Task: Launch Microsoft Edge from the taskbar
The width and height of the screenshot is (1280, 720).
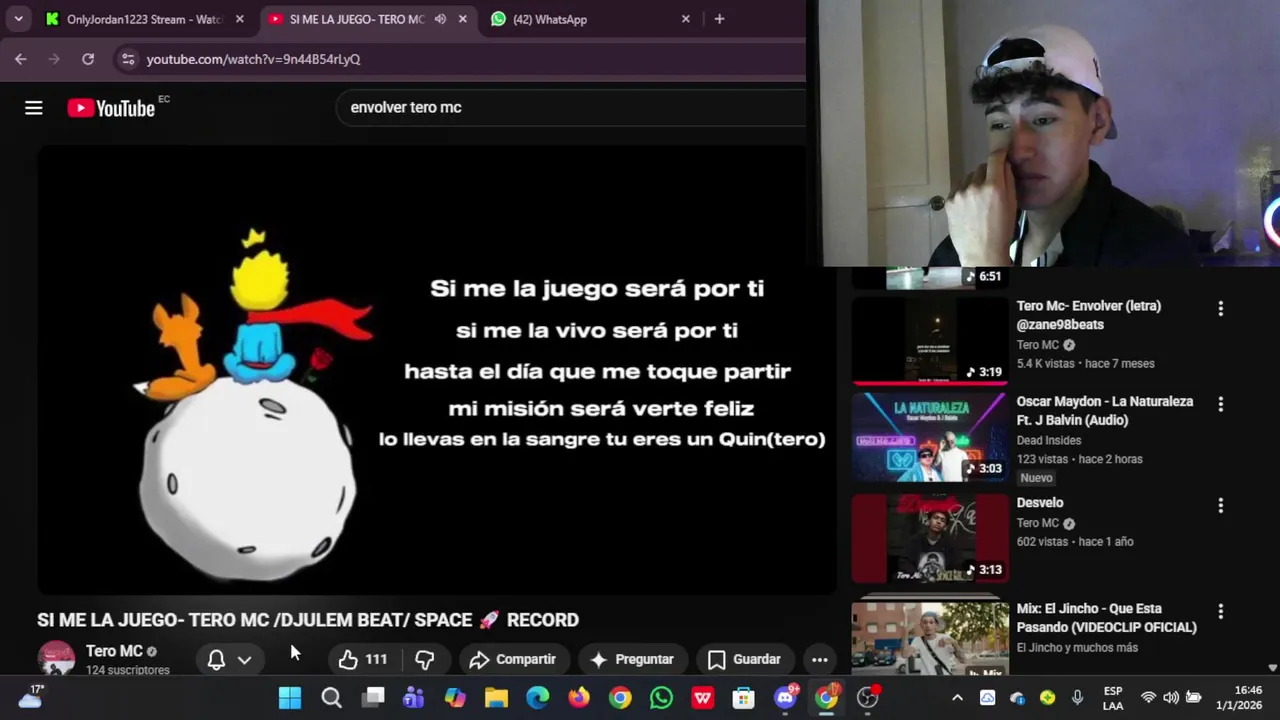Action: coord(538,698)
